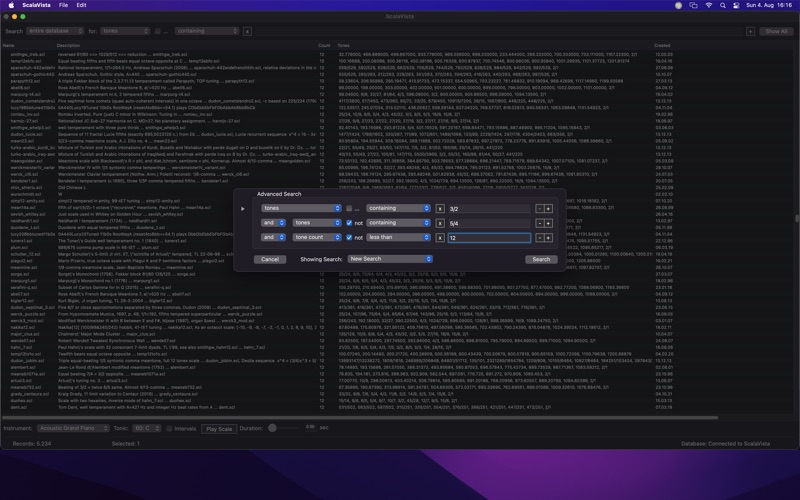
Task: Toggle the 'not' checkbox on first tones row
Action: point(349,209)
